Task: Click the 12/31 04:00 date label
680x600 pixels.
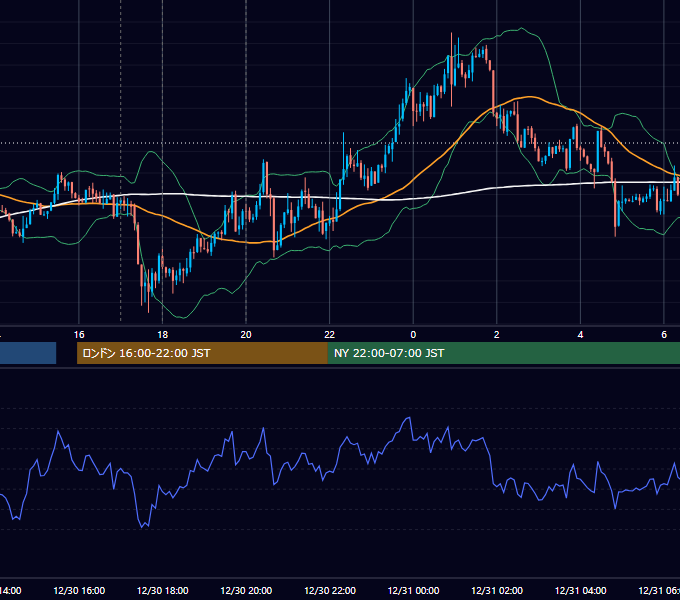Action: [581, 591]
